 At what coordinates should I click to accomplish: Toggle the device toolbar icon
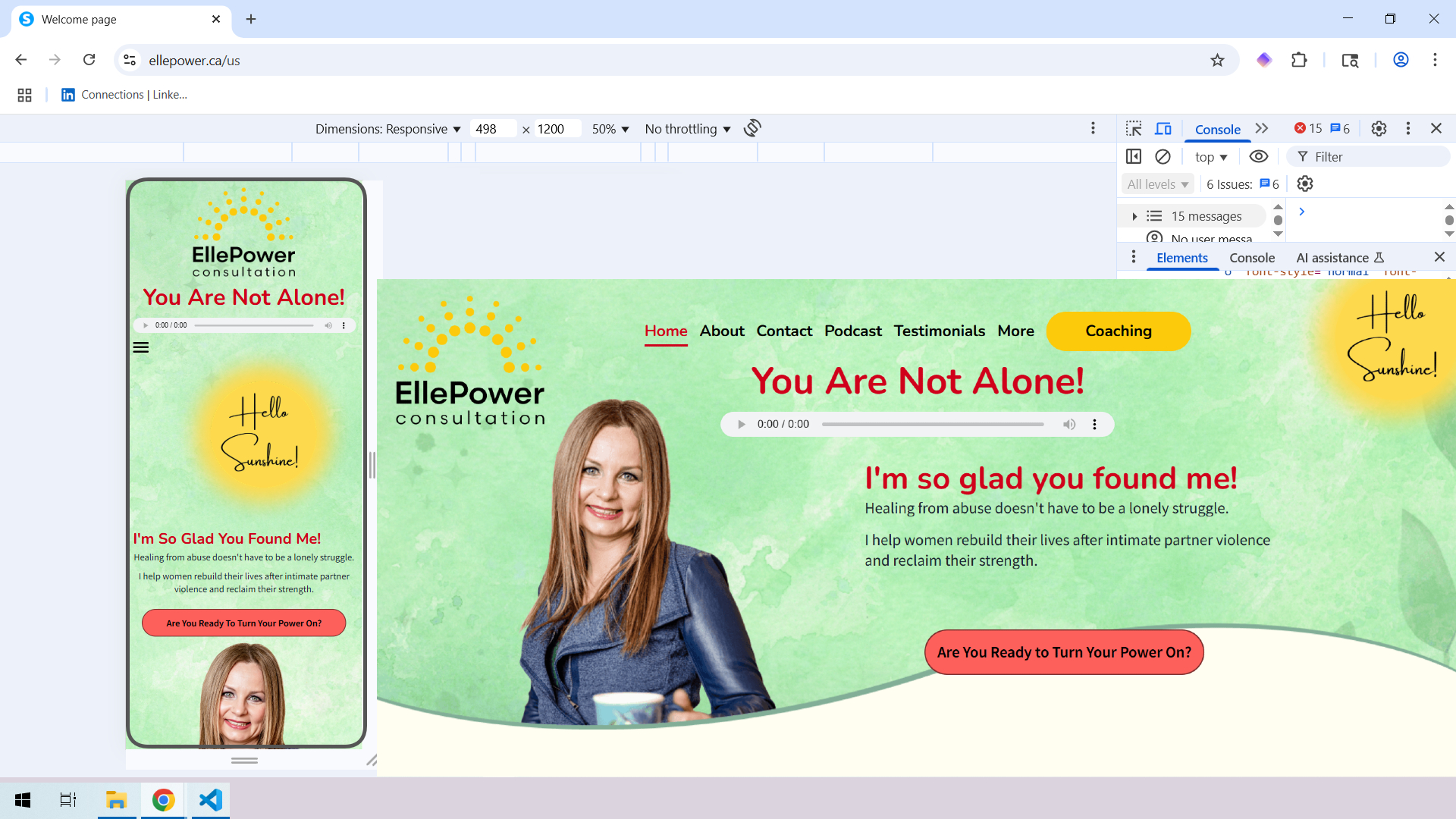(1163, 129)
